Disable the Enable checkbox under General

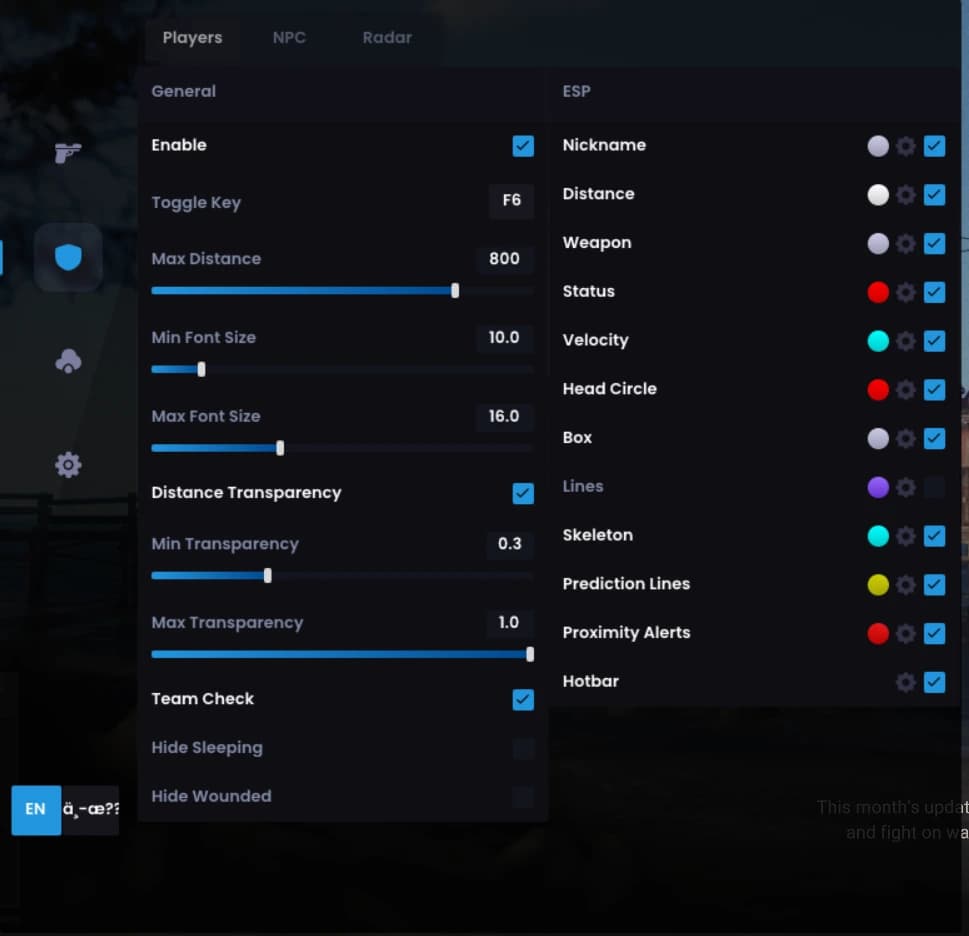click(522, 146)
